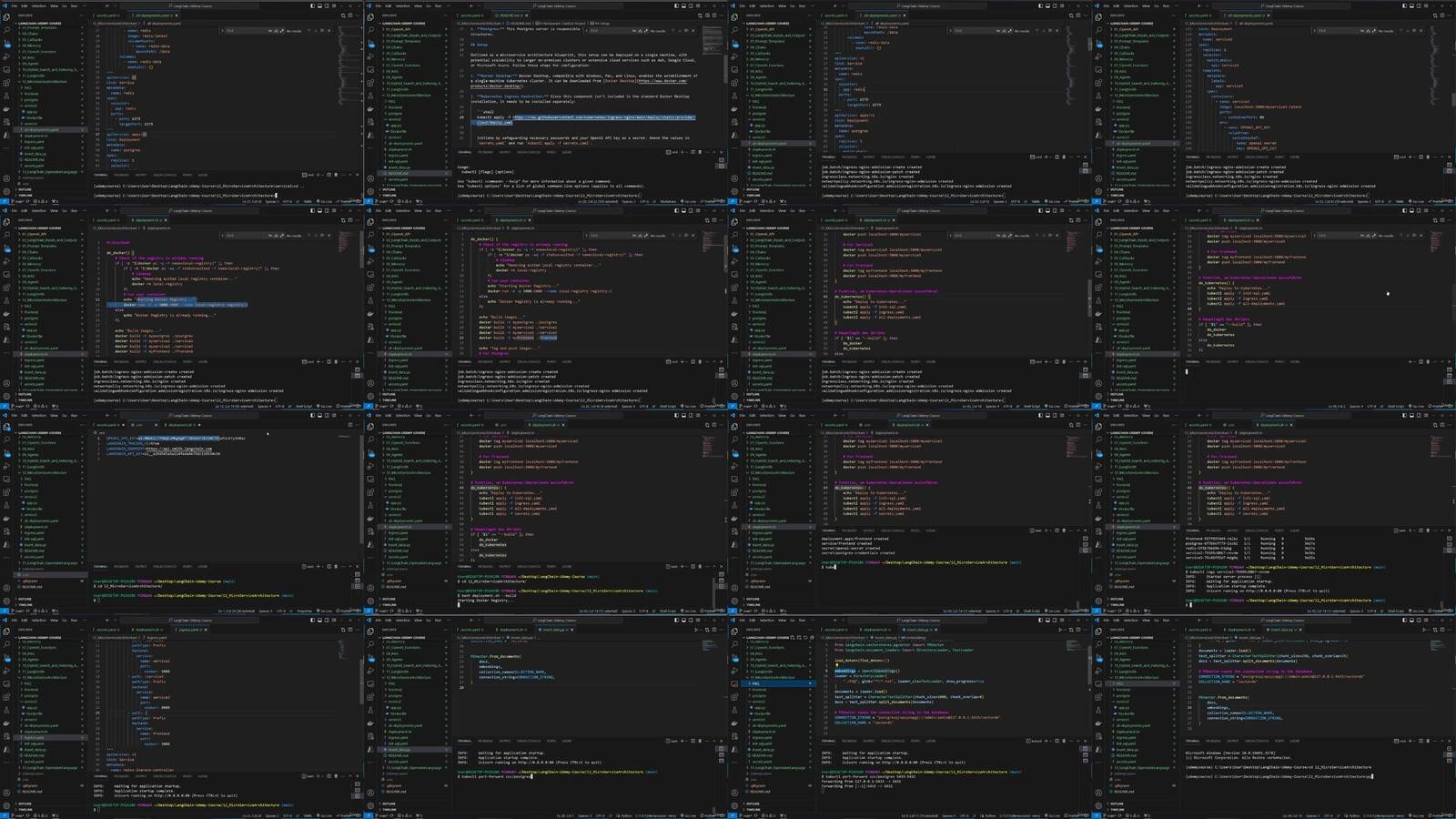Open Selection menu in the .env frame
This screenshot has width=1456, height=819.
pyautogui.click(x=38, y=415)
